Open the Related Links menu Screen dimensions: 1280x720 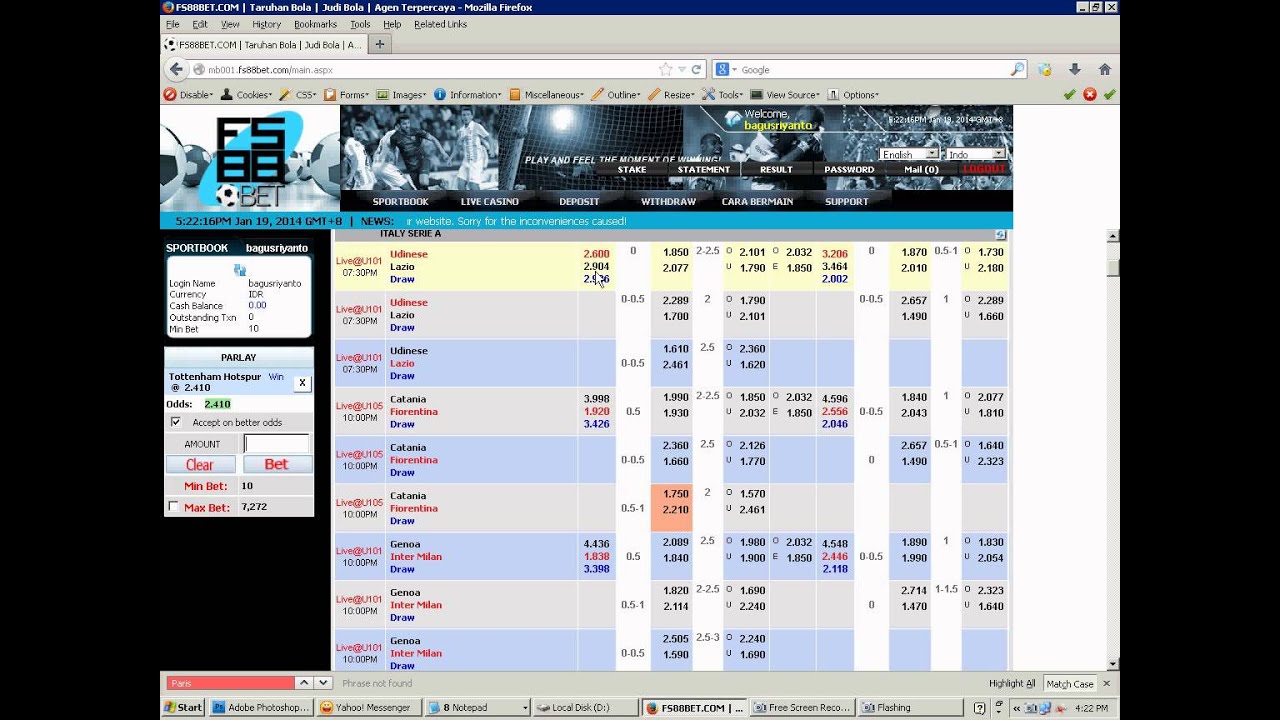point(440,24)
